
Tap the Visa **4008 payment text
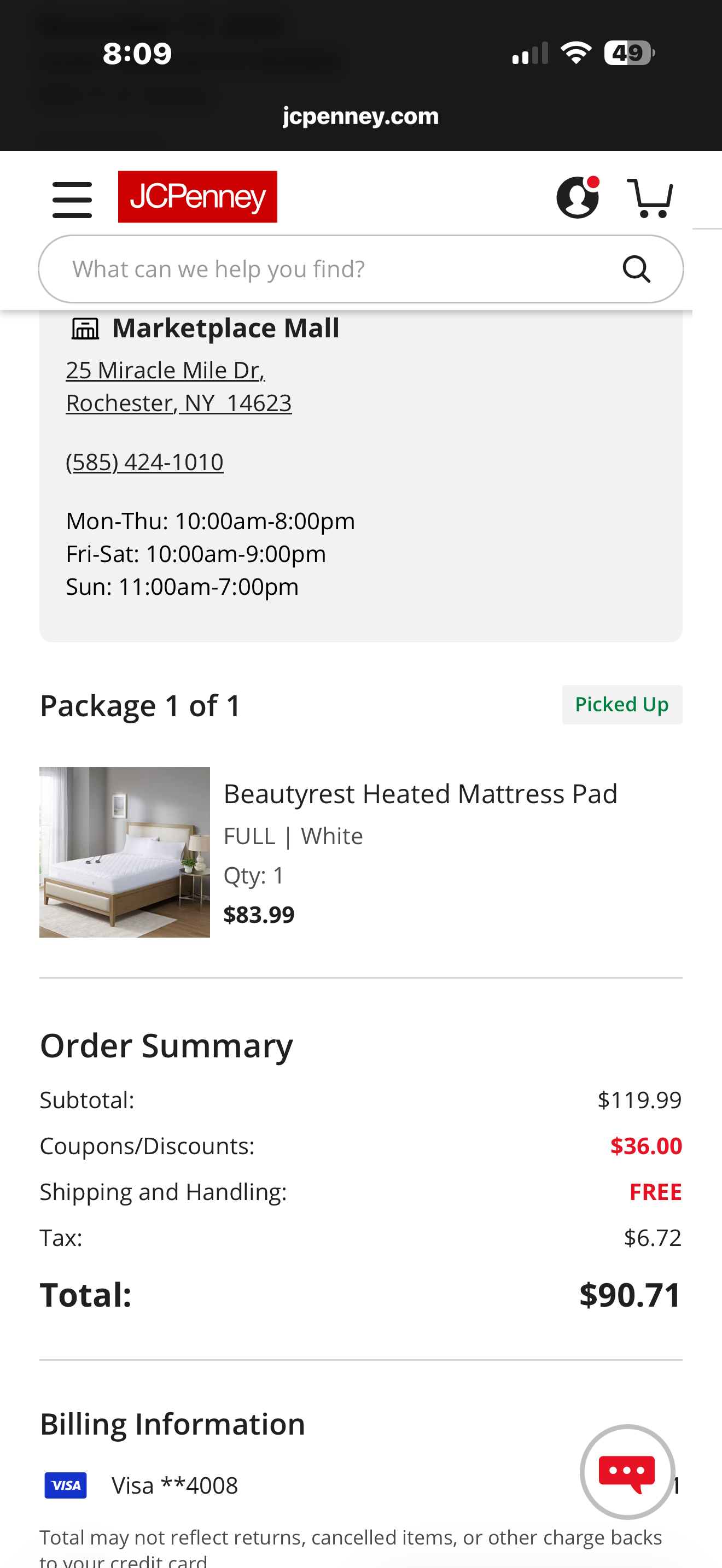coord(174,1485)
